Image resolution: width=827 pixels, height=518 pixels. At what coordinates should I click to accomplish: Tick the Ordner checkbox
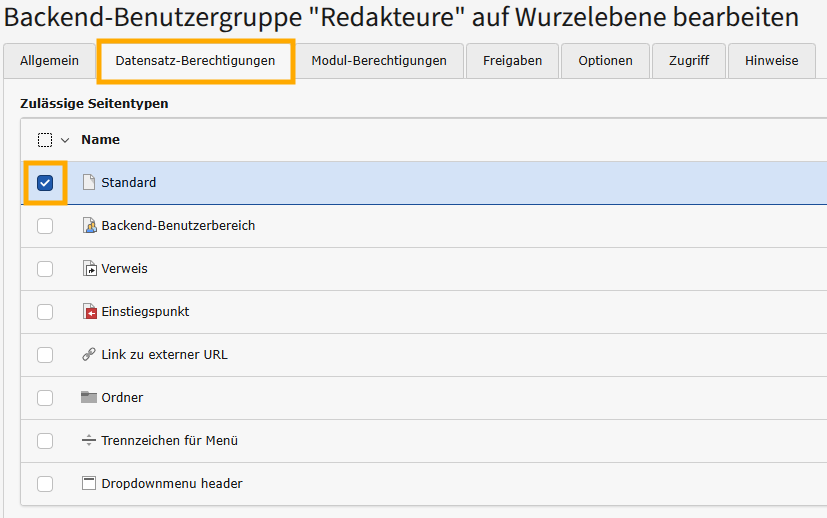45,398
